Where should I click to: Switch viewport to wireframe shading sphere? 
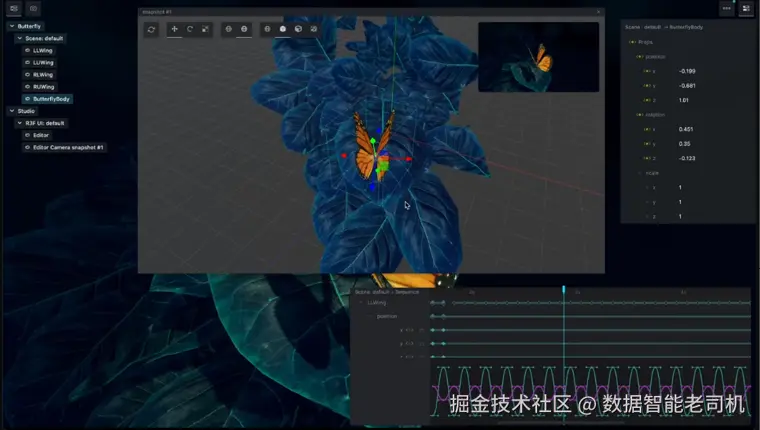point(267,29)
